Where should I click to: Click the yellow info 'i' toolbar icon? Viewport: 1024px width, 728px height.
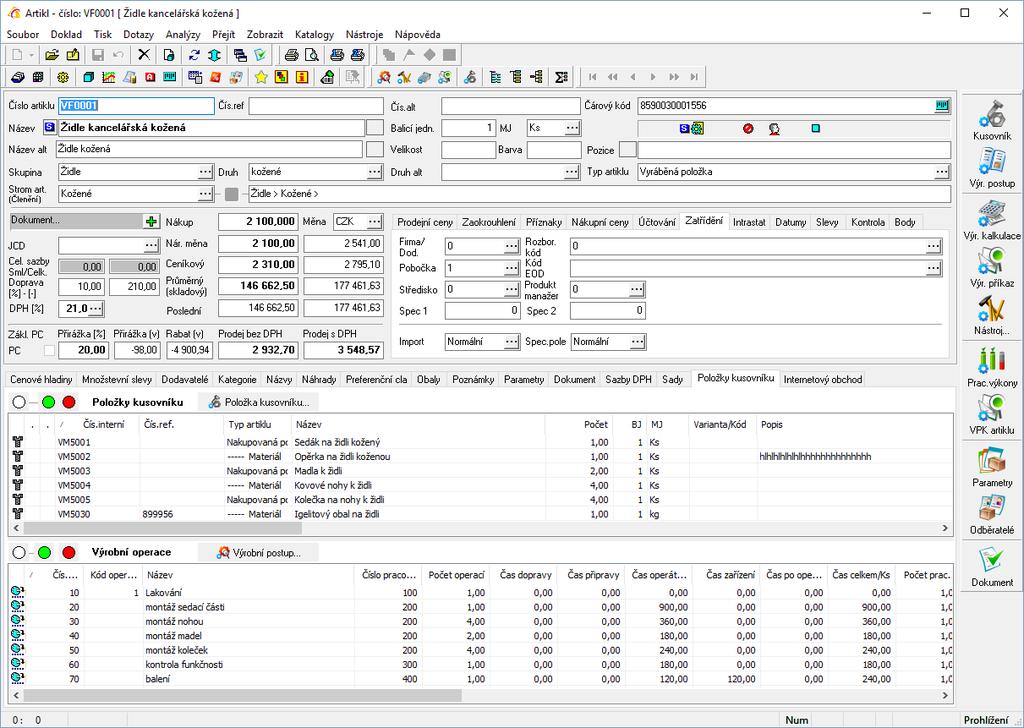tap(302, 78)
